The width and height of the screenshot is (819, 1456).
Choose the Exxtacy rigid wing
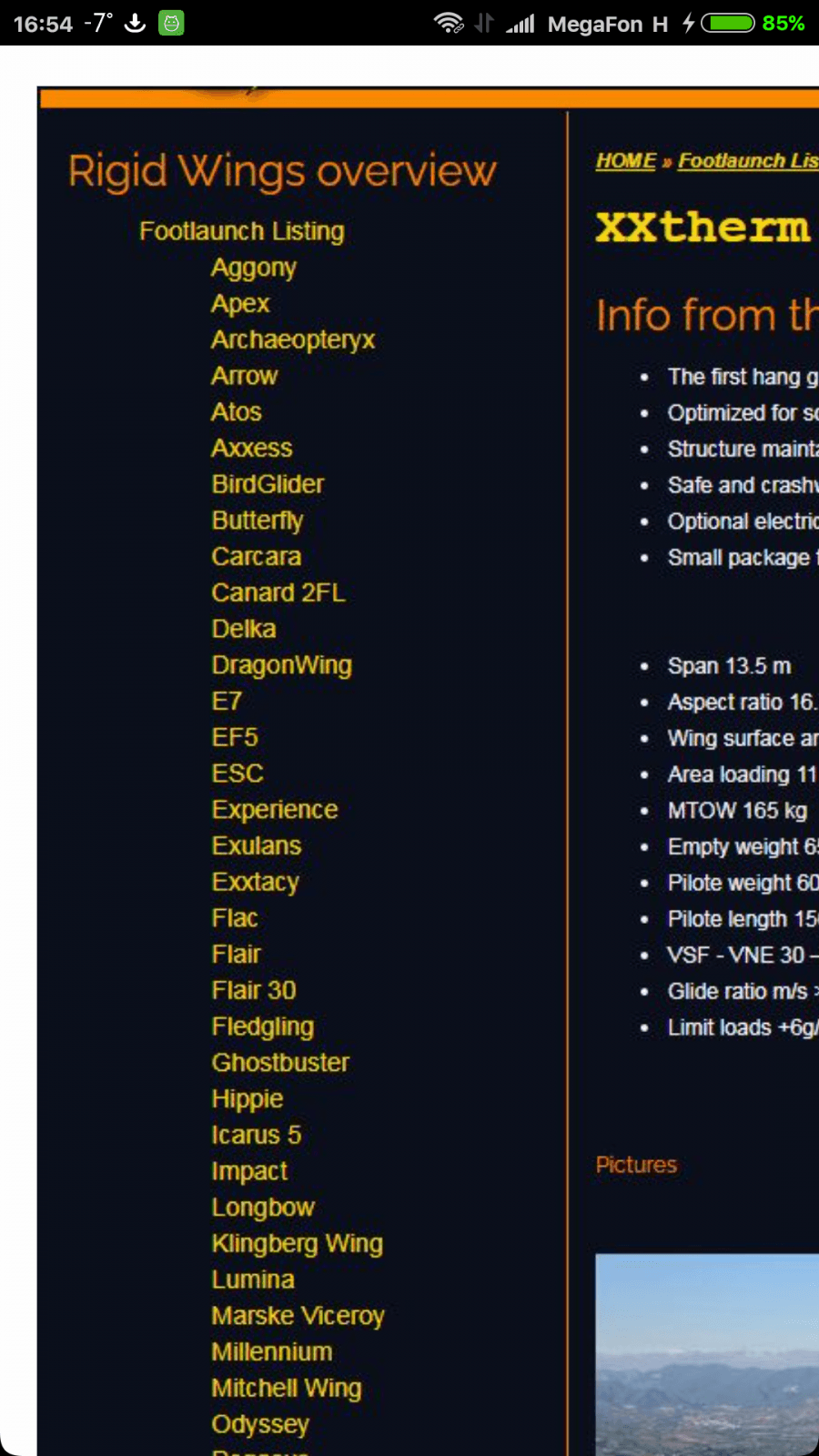point(255,882)
